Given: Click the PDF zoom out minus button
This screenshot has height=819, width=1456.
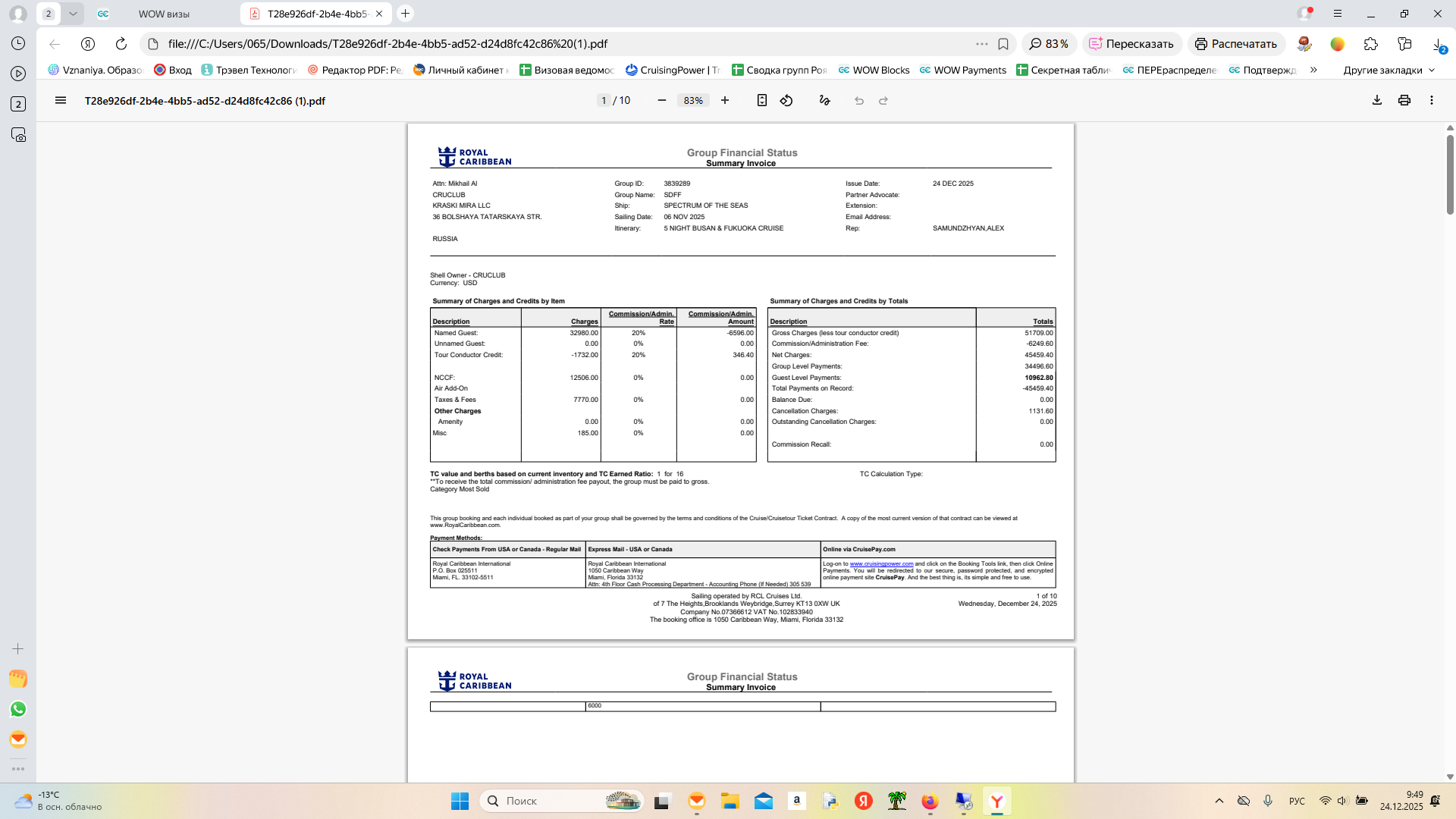Looking at the screenshot, I should (x=661, y=100).
